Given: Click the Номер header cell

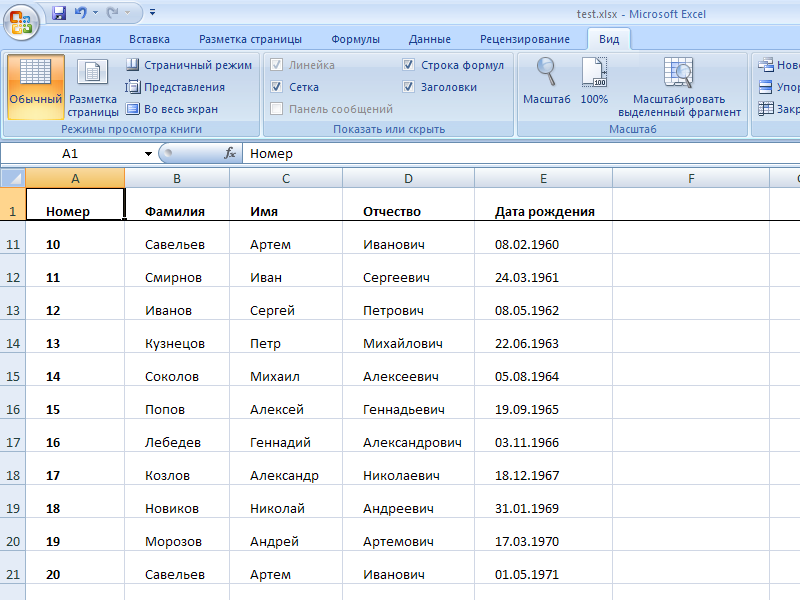Looking at the screenshot, I should point(75,205).
